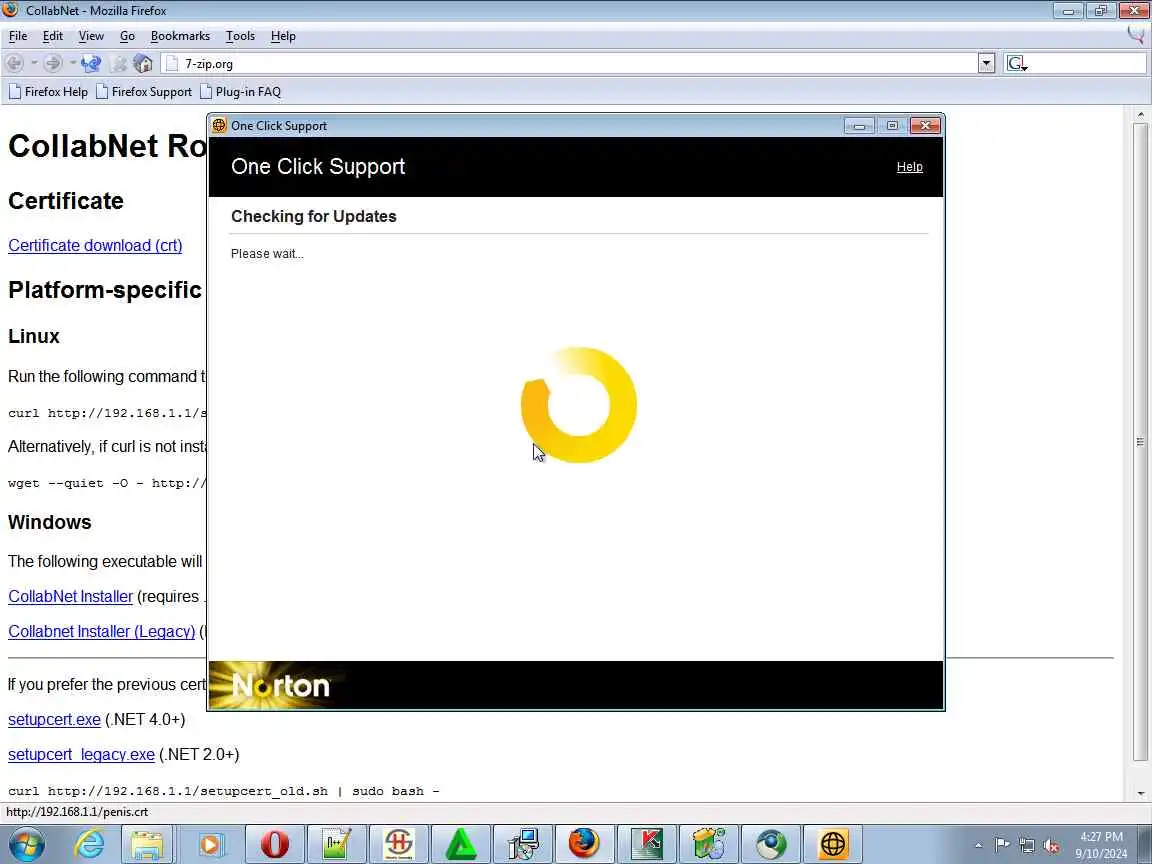Click the Home icon in Firefox toolbar
The height and width of the screenshot is (864, 1152).
(x=143, y=63)
